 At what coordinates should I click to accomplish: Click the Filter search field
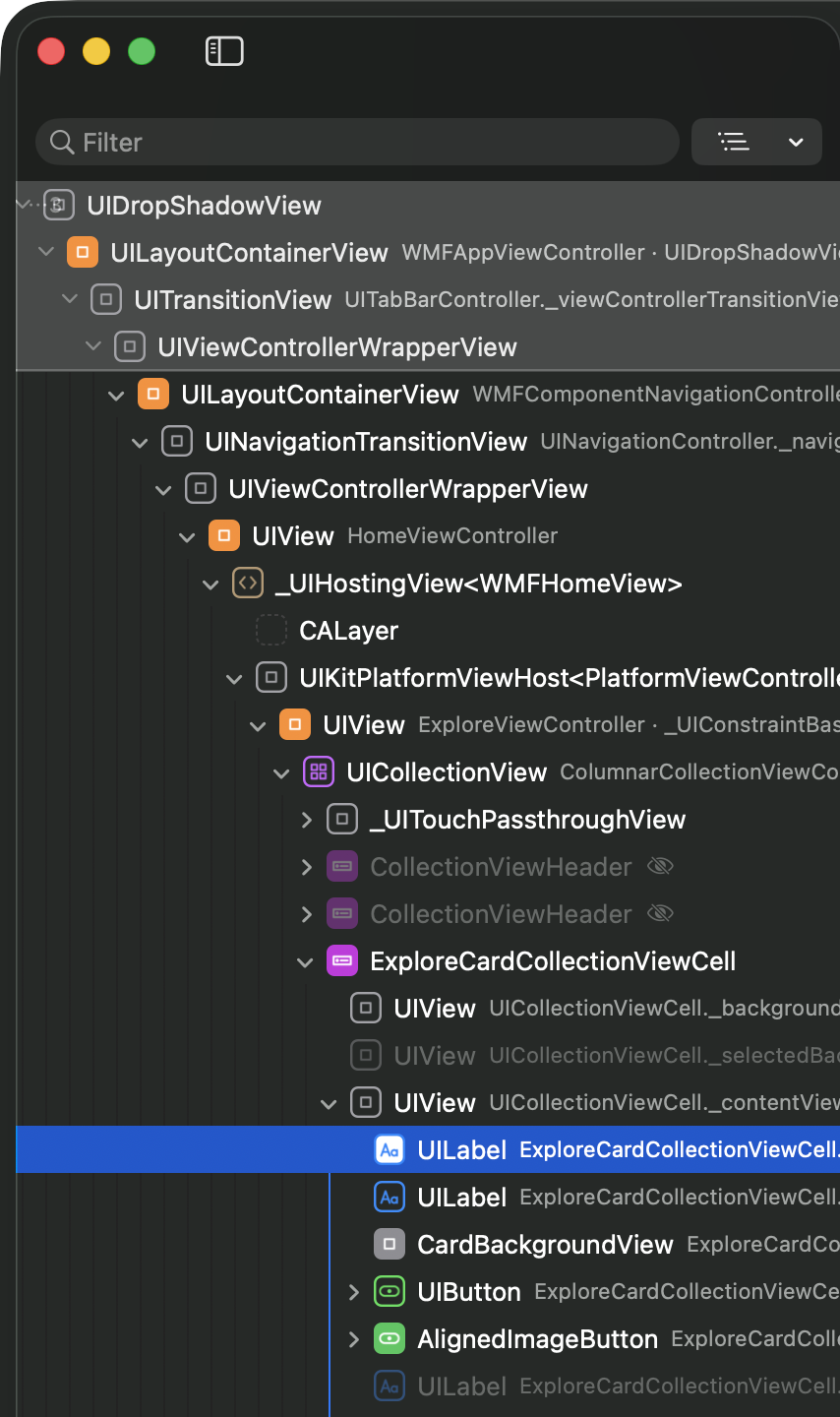coord(358,142)
